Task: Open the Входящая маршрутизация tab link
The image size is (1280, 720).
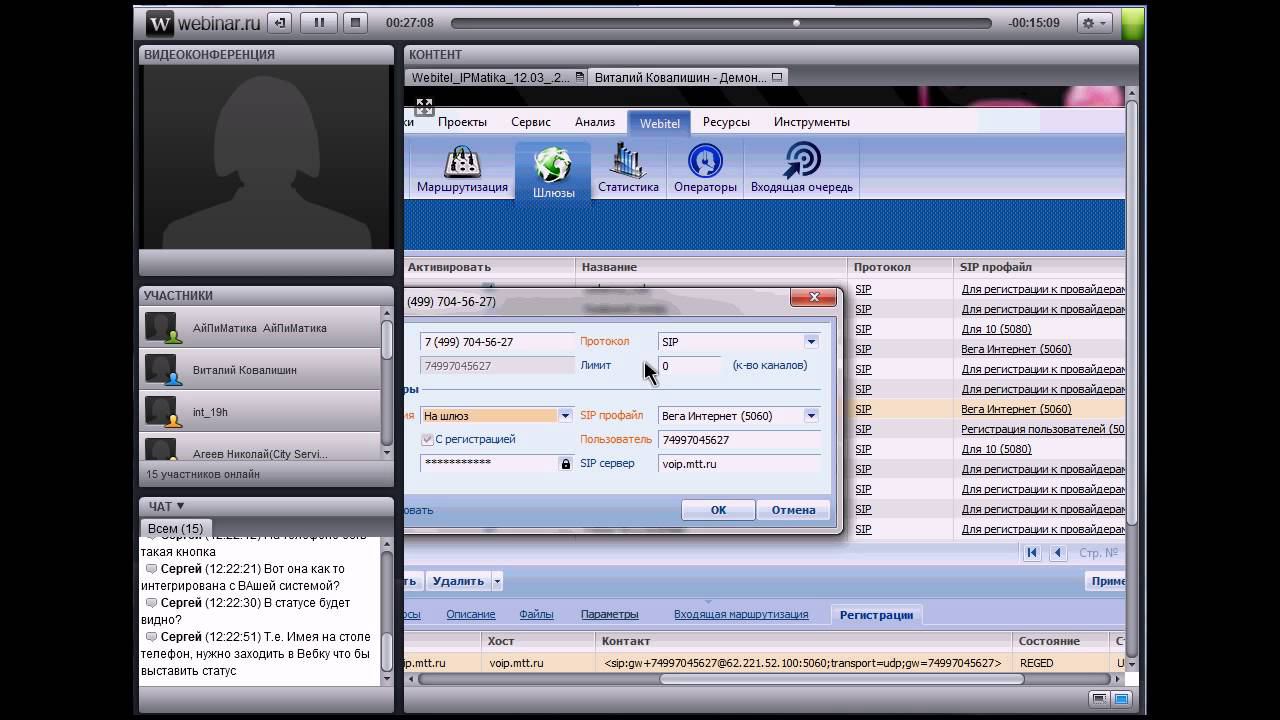Action: pyautogui.click(x=741, y=614)
